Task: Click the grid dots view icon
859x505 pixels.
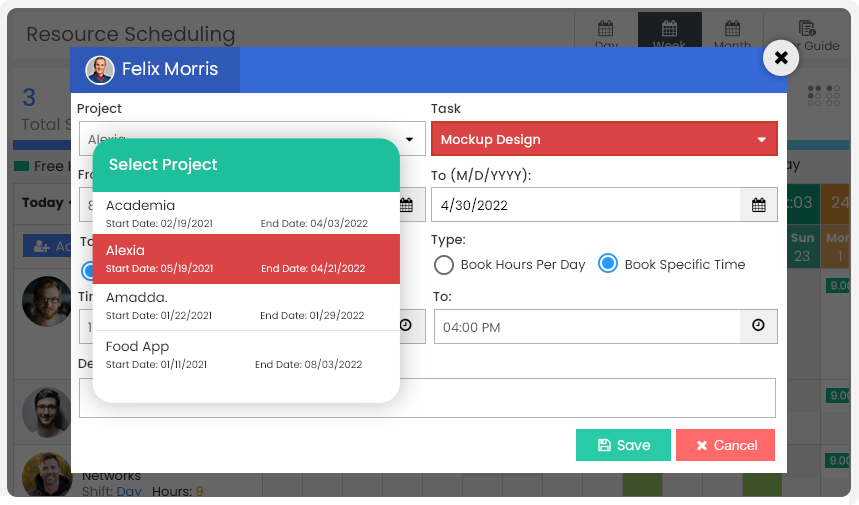Action: [x=823, y=95]
